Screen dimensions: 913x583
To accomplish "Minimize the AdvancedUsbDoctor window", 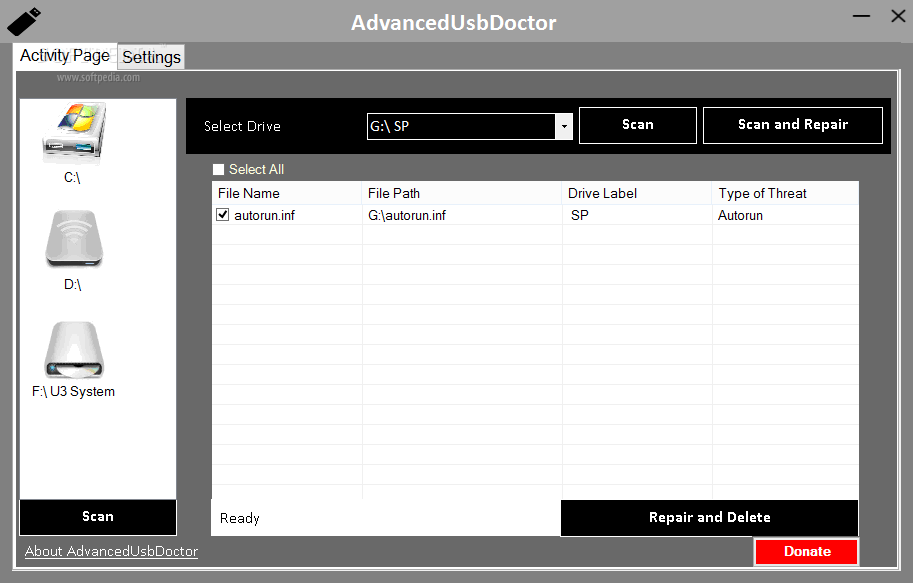I will pyautogui.click(x=861, y=16).
